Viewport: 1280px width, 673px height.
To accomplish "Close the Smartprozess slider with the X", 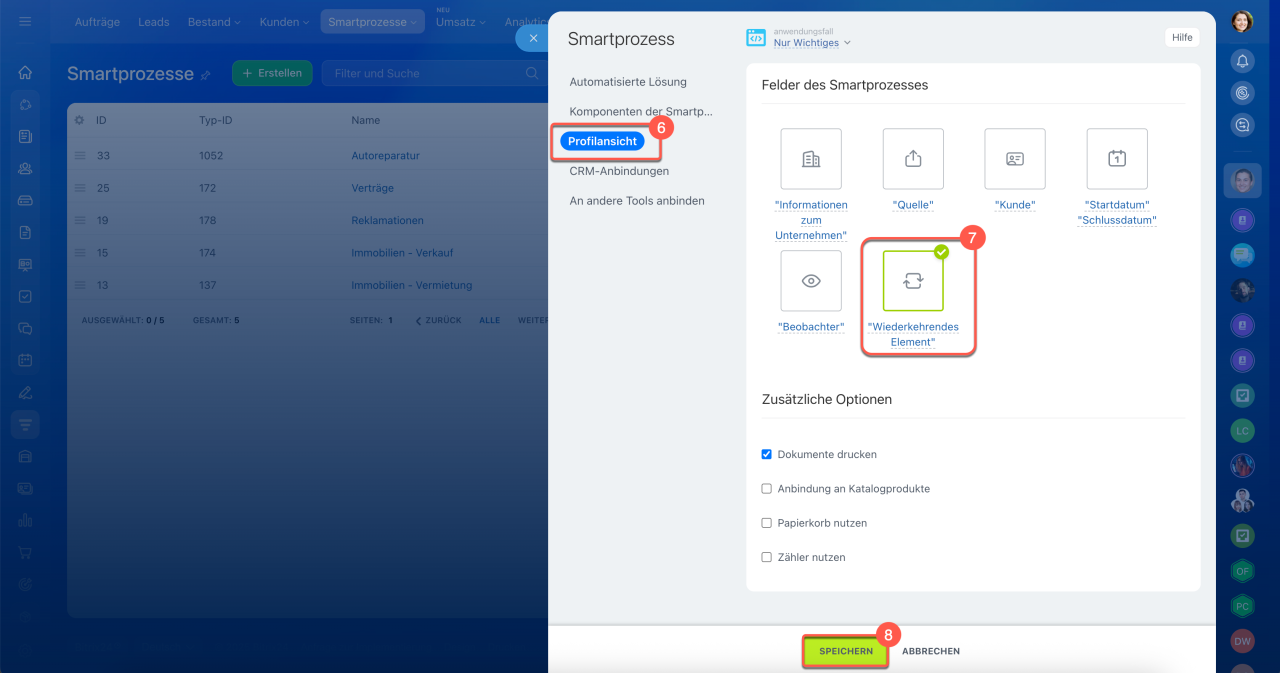I will tap(533, 38).
